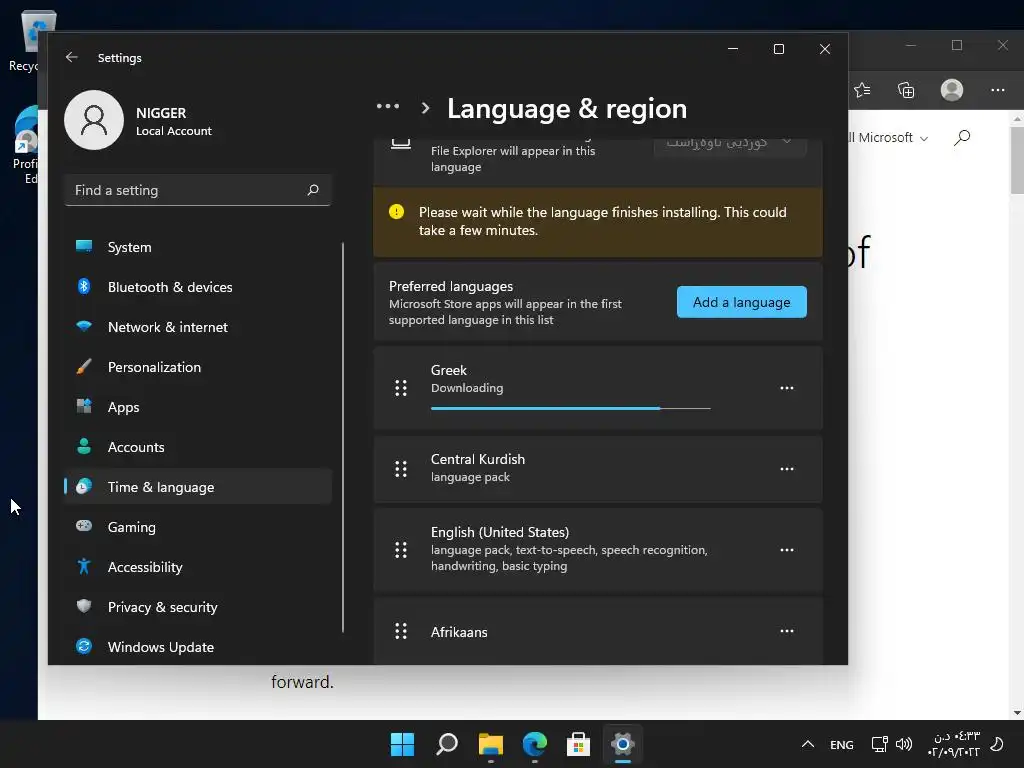The image size is (1024, 768).
Task: Open taskbar Search
Action: click(x=447, y=744)
